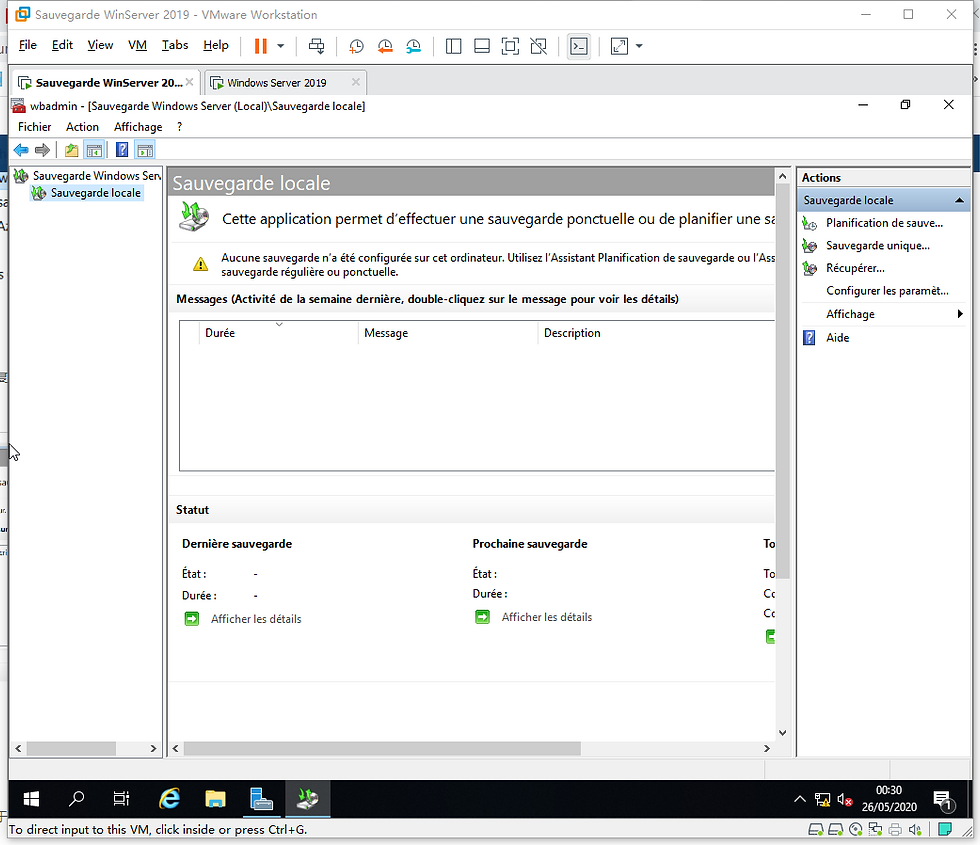Click Récupérer action
The width and height of the screenshot is (980, 845).
click(855, 268)
